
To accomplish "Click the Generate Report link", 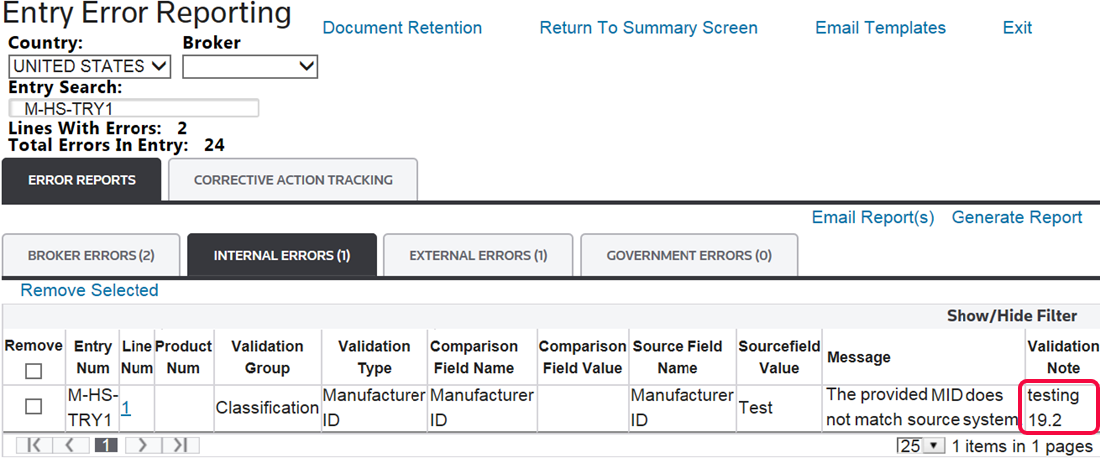I will (x=1017, y=217).
